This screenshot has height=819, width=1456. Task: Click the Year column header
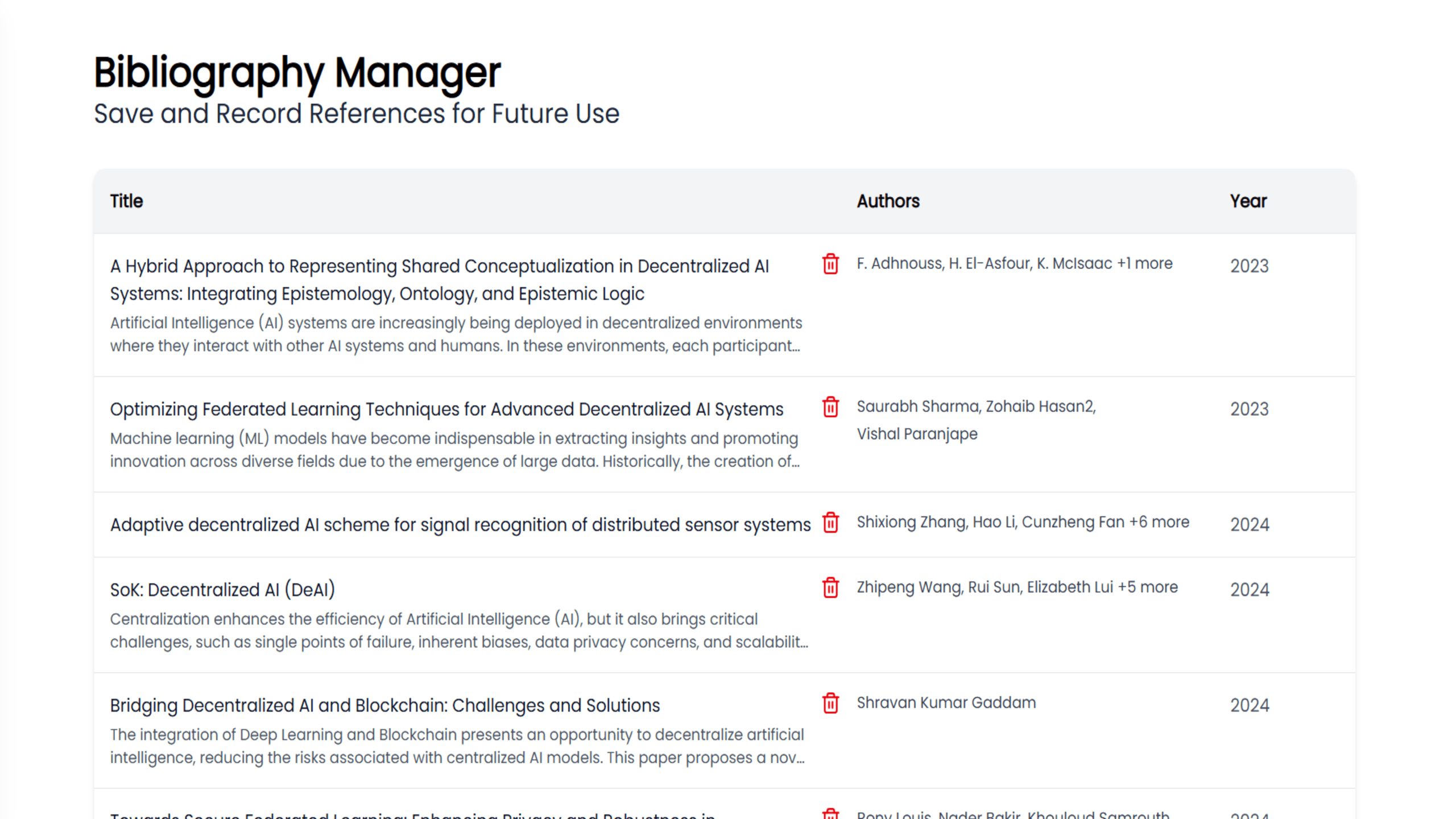tap(1248, 201)
